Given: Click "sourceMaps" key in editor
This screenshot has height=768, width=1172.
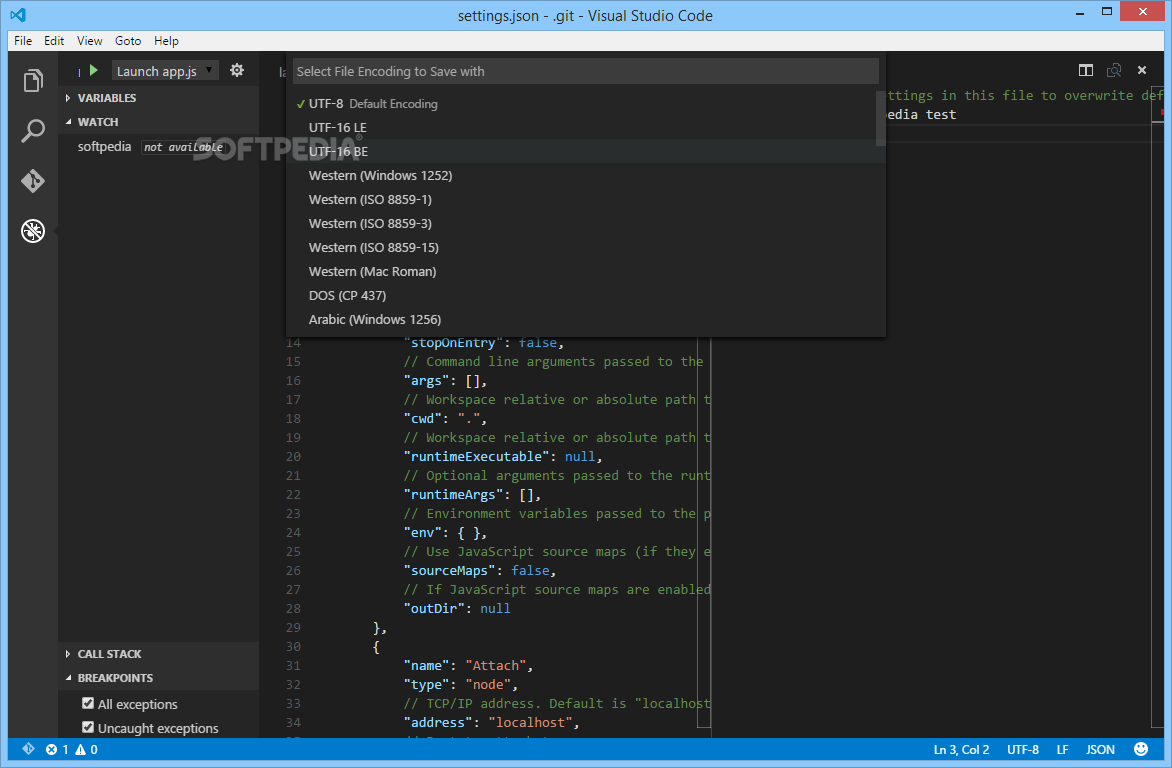Looking at the screenshot, I should [450, 571].
